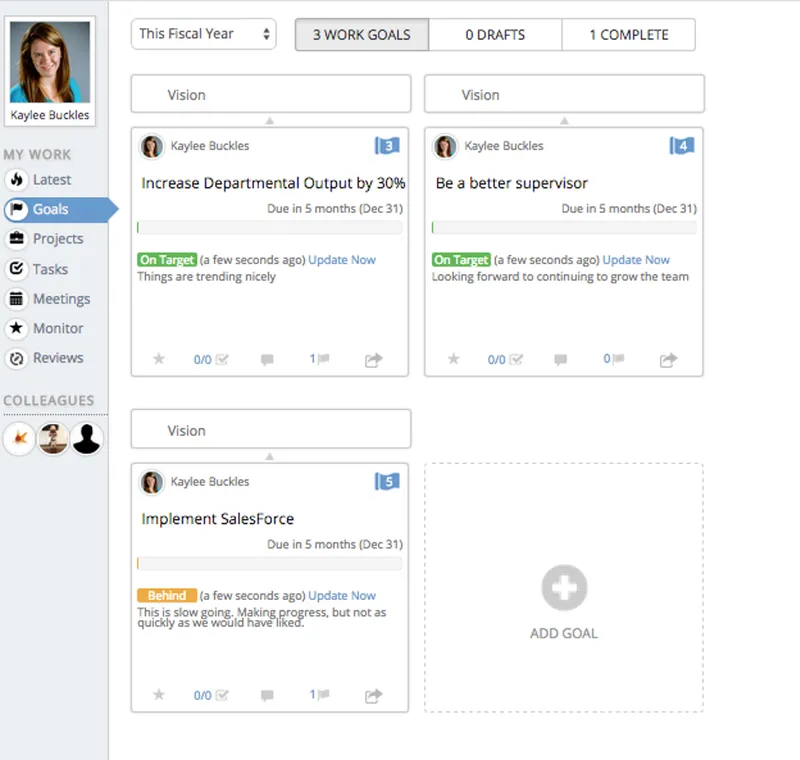The width and height of the screenshot is (800, 760).
Task: Switch to the 1 Complete tab
Action: coord(629,35)
